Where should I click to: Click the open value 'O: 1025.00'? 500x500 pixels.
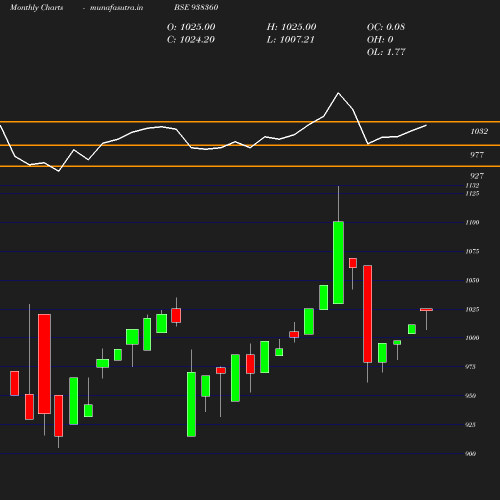point(191,27)
